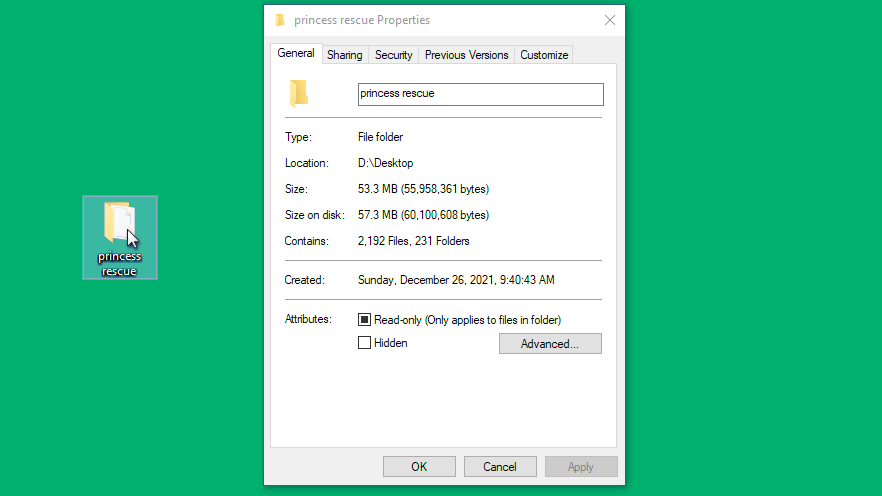Open the Advanced attributes dialog

click(x=550, y=344)
